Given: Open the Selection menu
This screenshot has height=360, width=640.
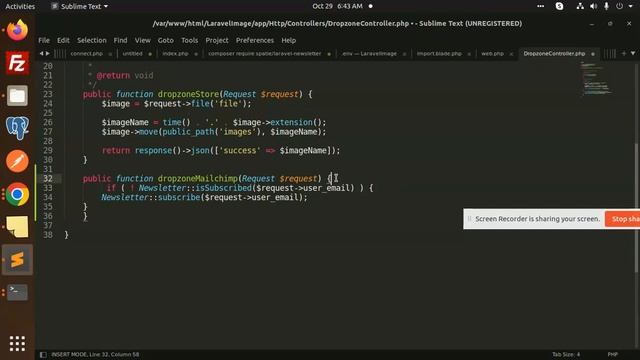Looking at the screenshot, I should [x=92, y=40].
